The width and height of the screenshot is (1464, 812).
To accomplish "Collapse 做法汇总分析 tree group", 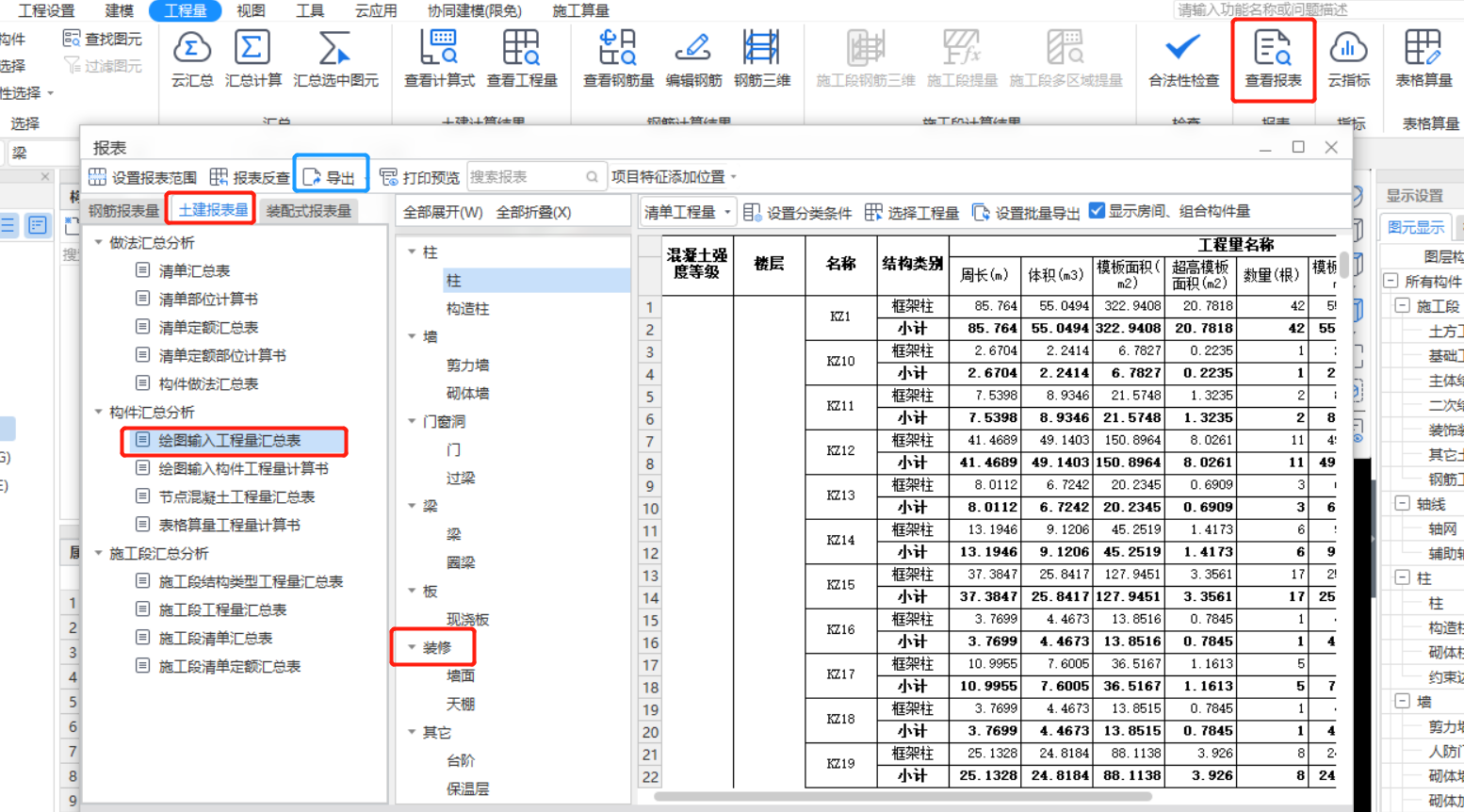I will [99, 243].
